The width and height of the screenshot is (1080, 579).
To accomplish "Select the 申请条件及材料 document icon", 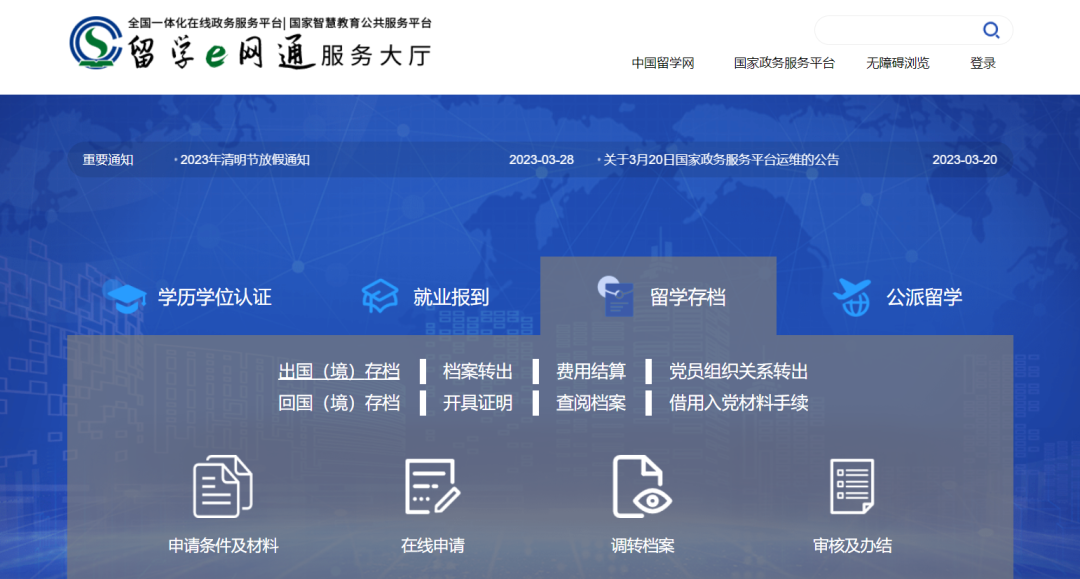I will (222, 487).
